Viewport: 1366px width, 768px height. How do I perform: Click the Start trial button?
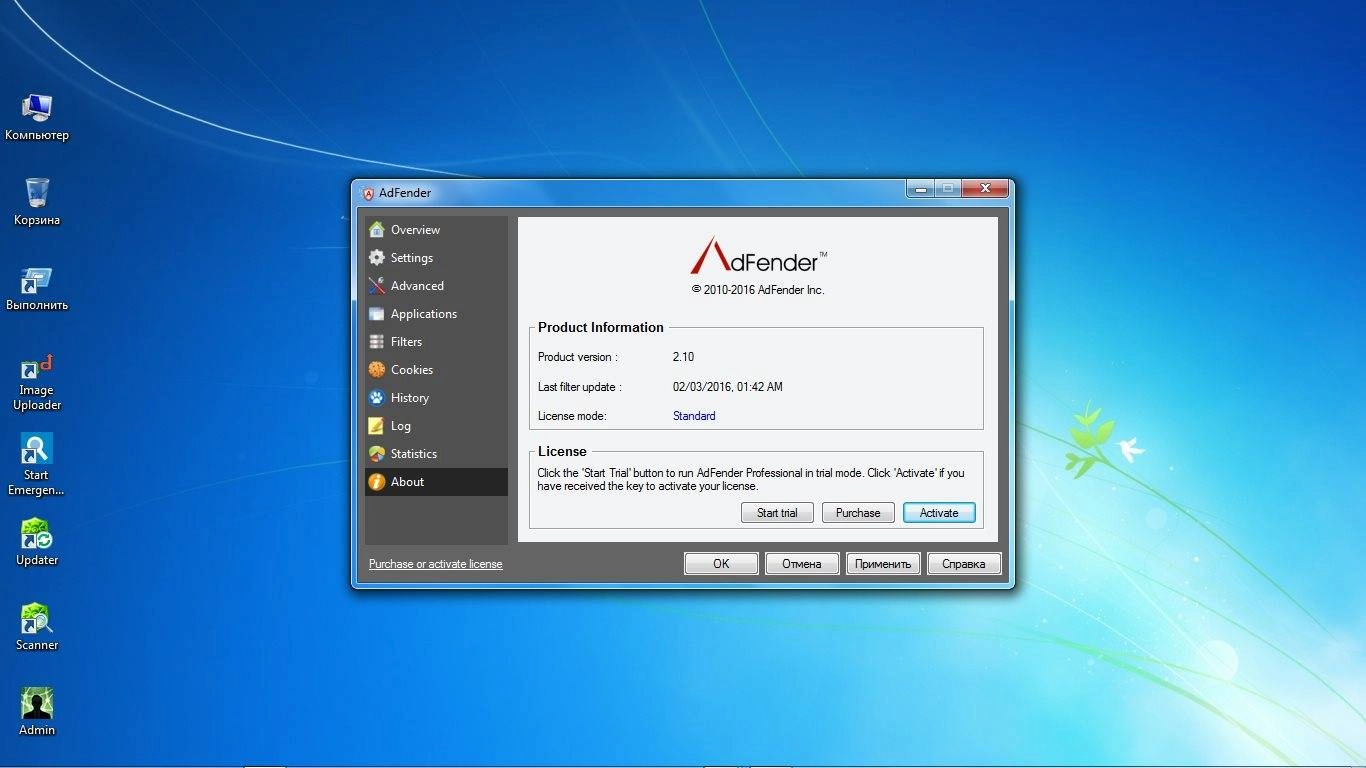click(777, 512)
